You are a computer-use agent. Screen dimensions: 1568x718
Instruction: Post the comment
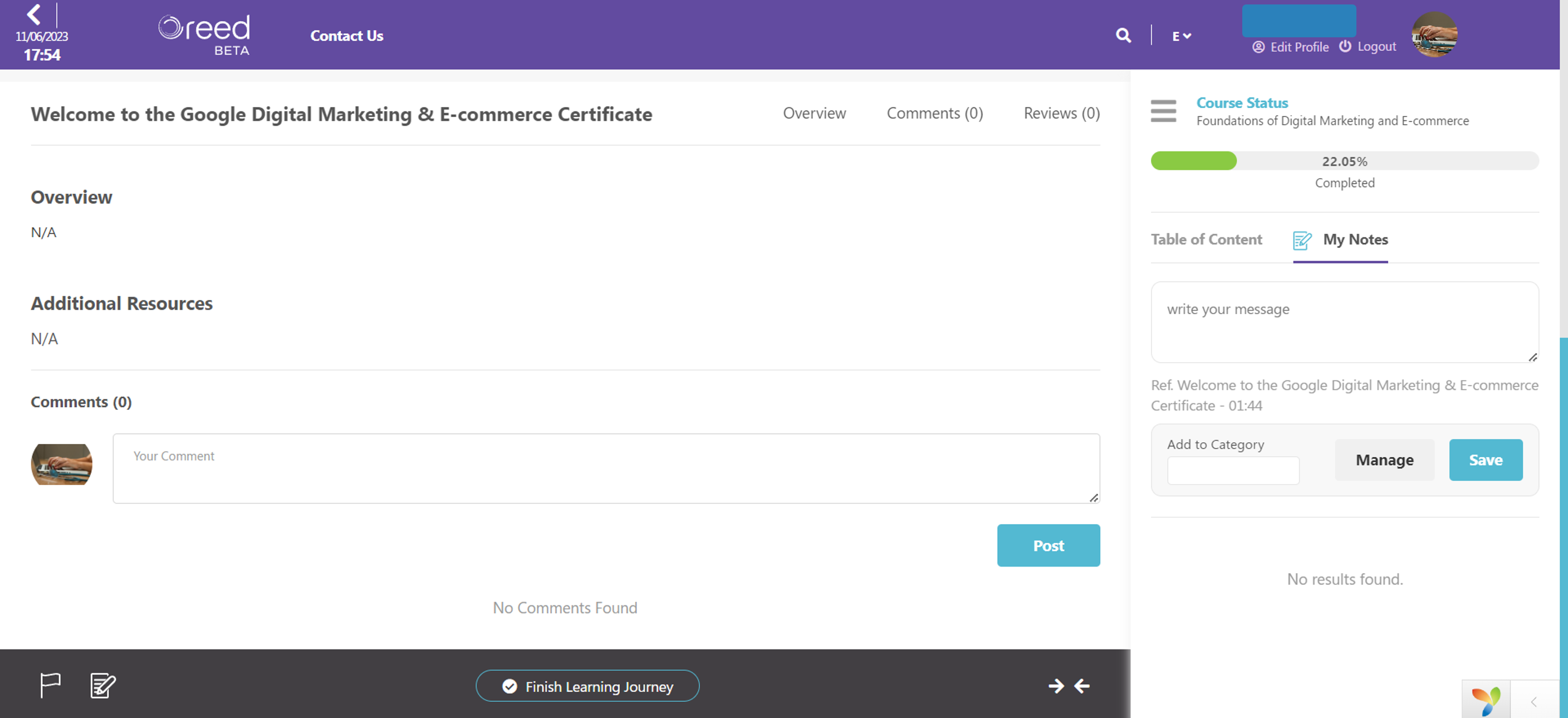(x=1047, y=545)
